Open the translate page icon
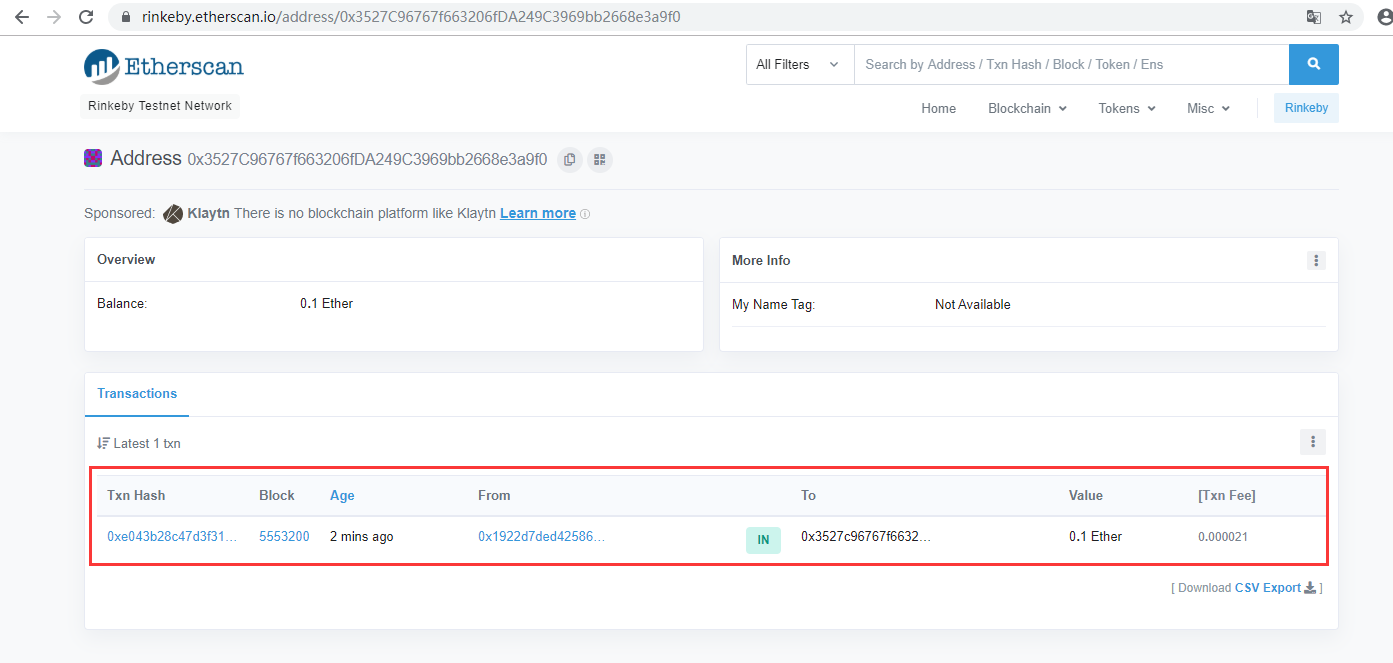This screenshot has height=663, width=1393. (1314, 17)
